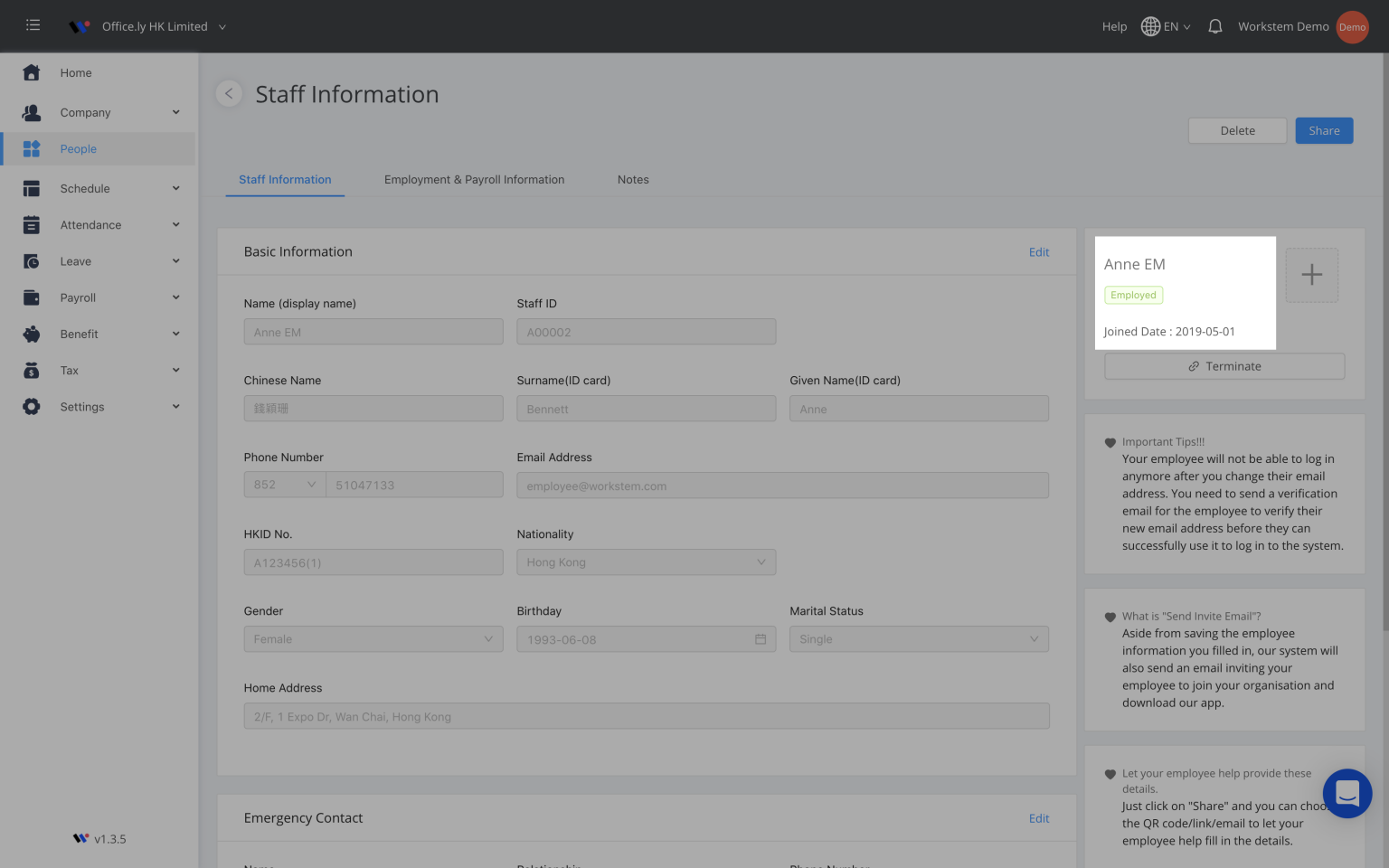Click the plus button to add profile photo

(1311, 275)
